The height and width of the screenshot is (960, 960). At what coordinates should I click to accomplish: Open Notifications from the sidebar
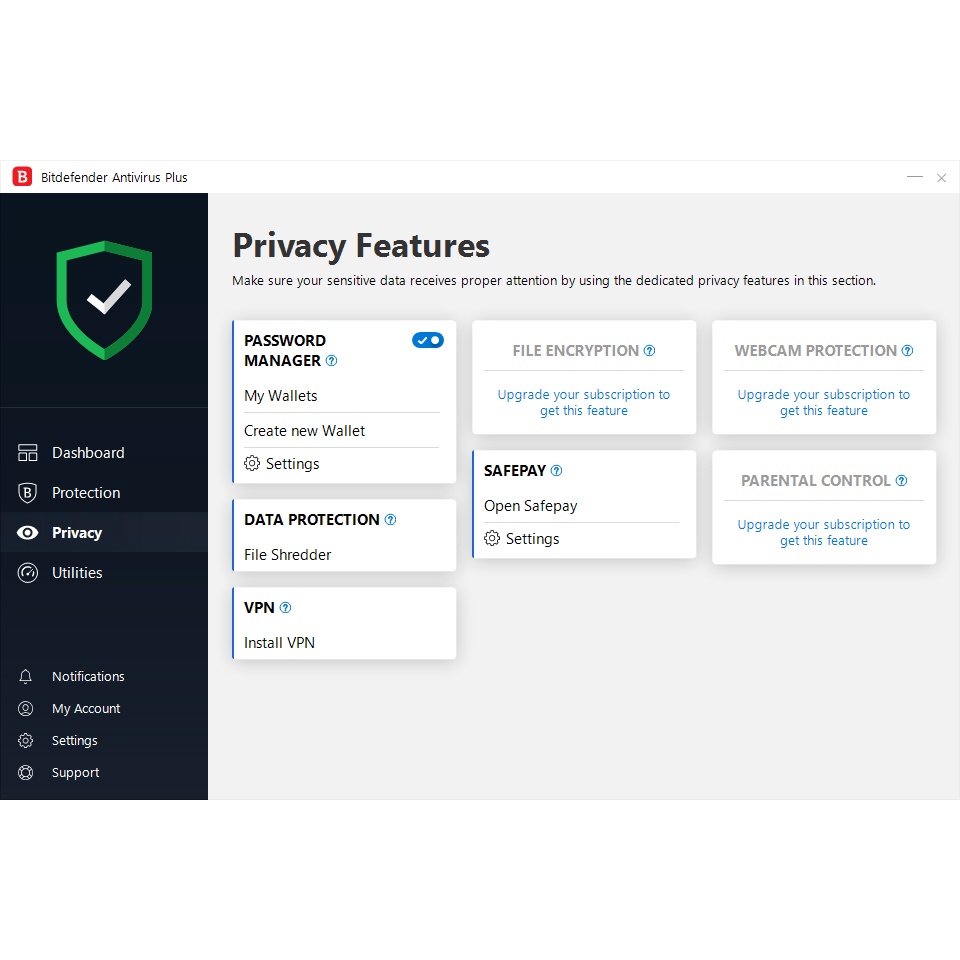click(88, 677)
